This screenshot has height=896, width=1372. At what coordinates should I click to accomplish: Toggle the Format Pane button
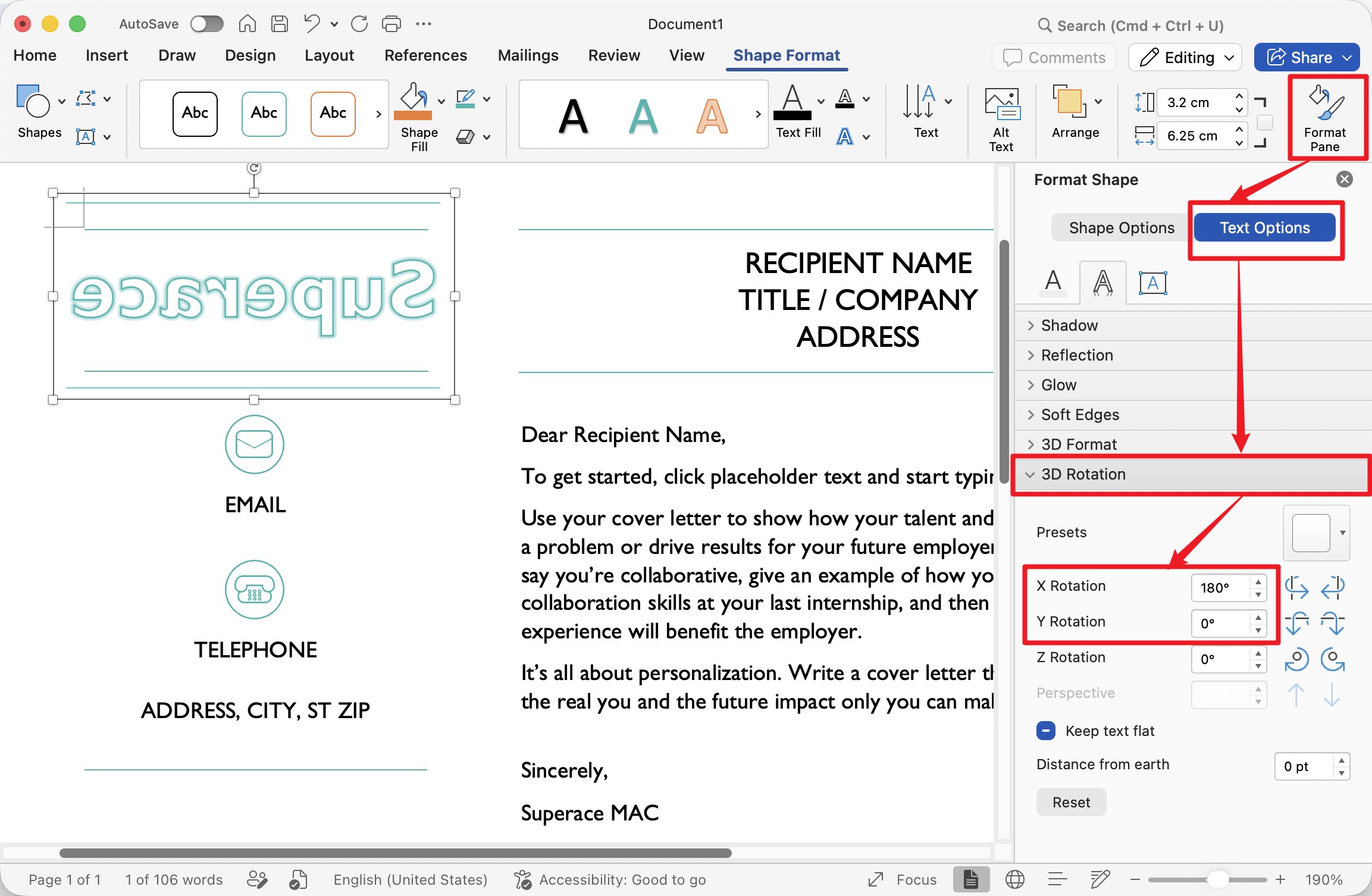tap(1325, 118)
